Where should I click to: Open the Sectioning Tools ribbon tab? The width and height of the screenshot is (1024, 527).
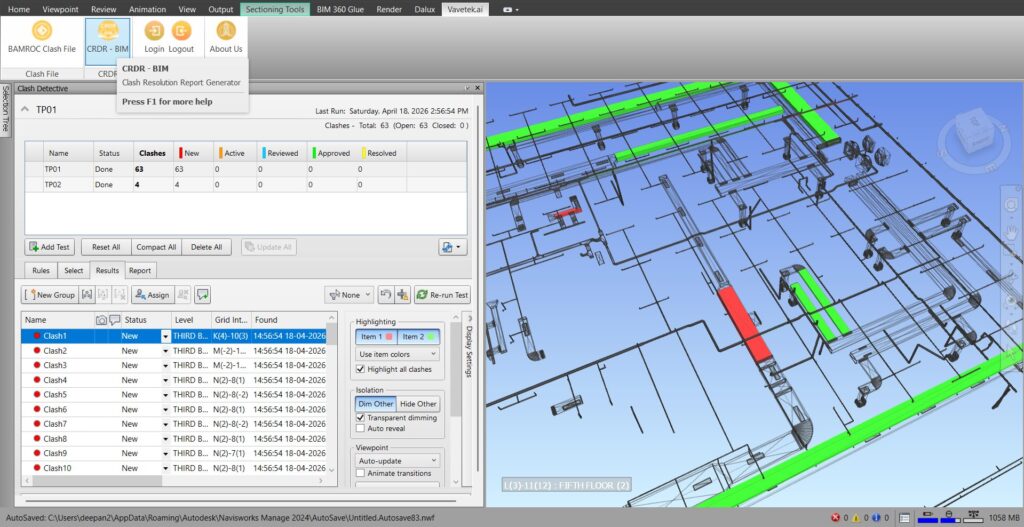pyautogui.click(x=275, y=9)
